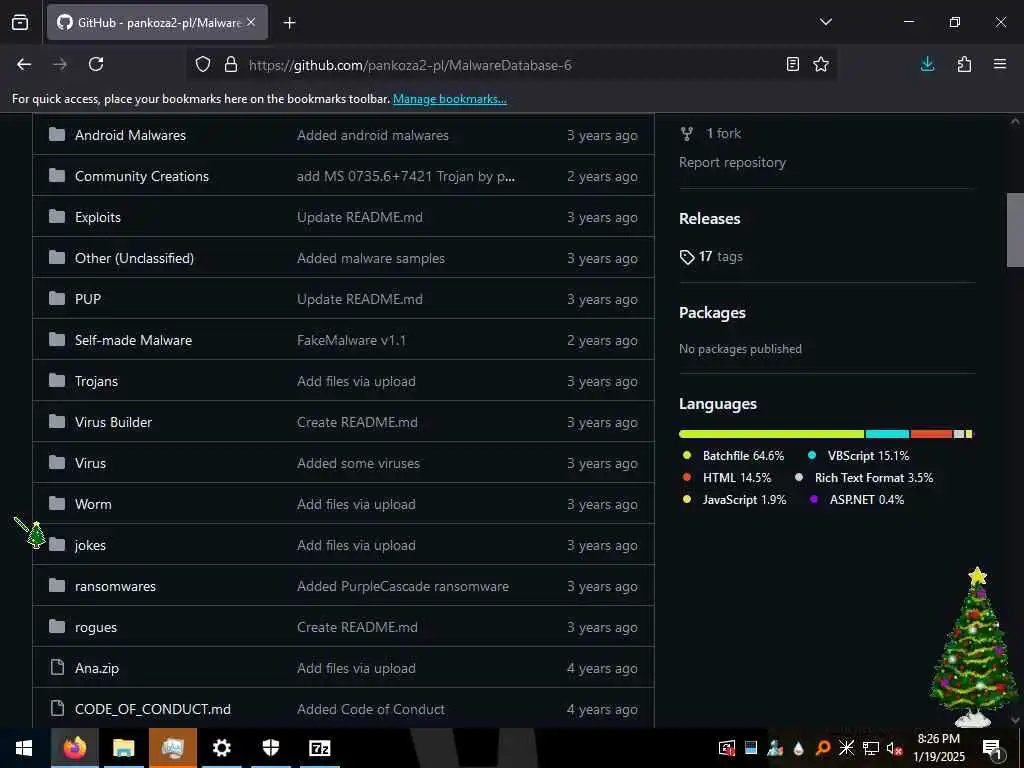Expand the list all tabs chevron

(825, 22)
